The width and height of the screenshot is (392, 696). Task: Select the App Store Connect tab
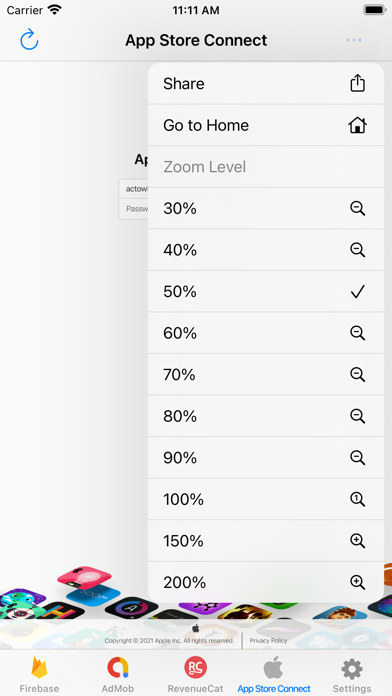tap(274, 674)
